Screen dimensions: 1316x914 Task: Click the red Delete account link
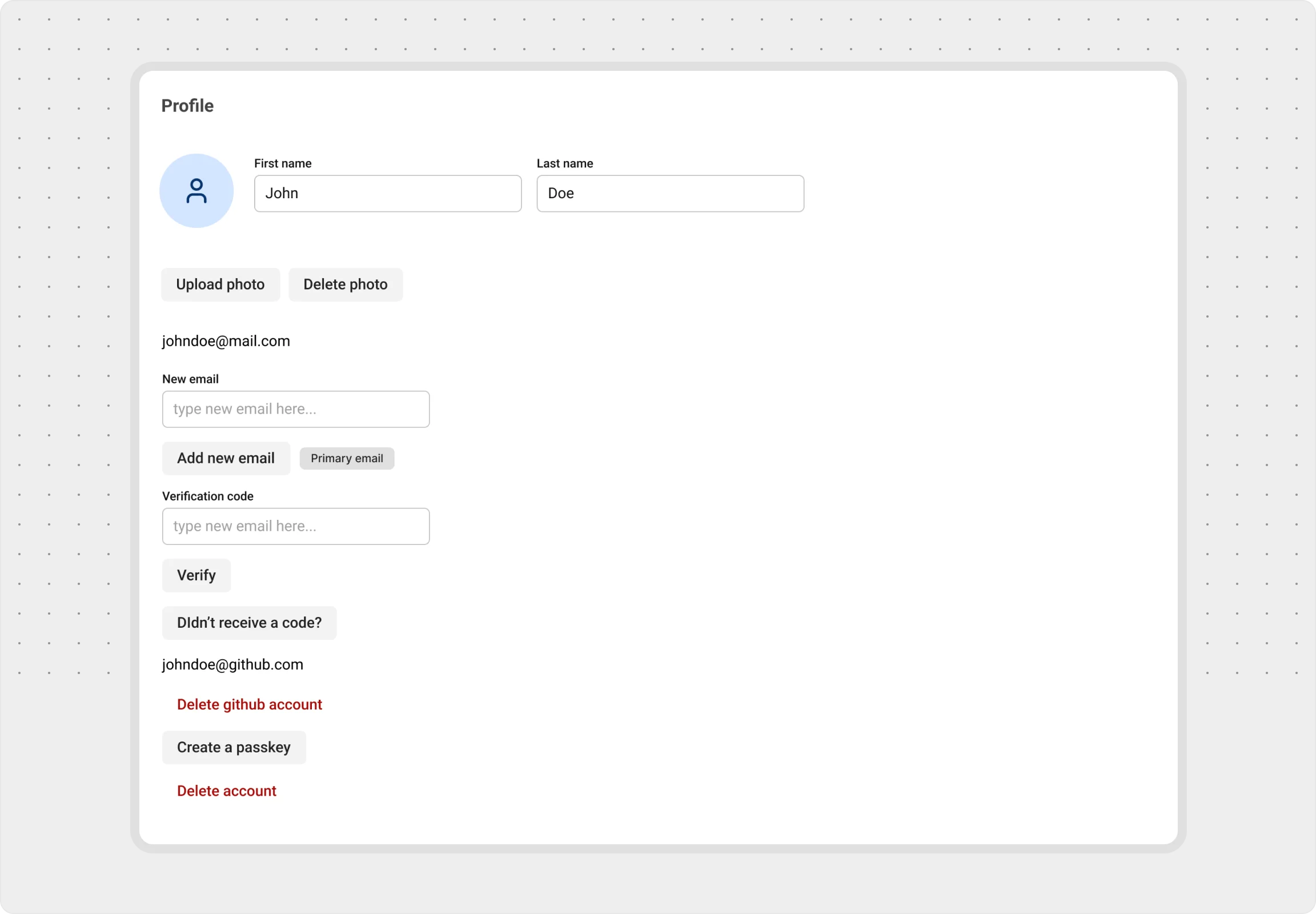pyautogui.click(x=226, y=791)
